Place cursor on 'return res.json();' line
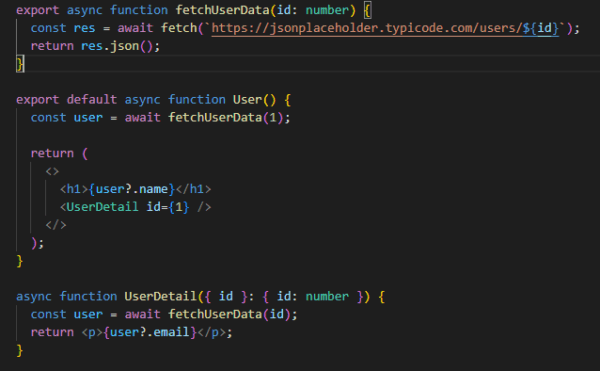Screen dimensions: 600x371 [95, 46]
